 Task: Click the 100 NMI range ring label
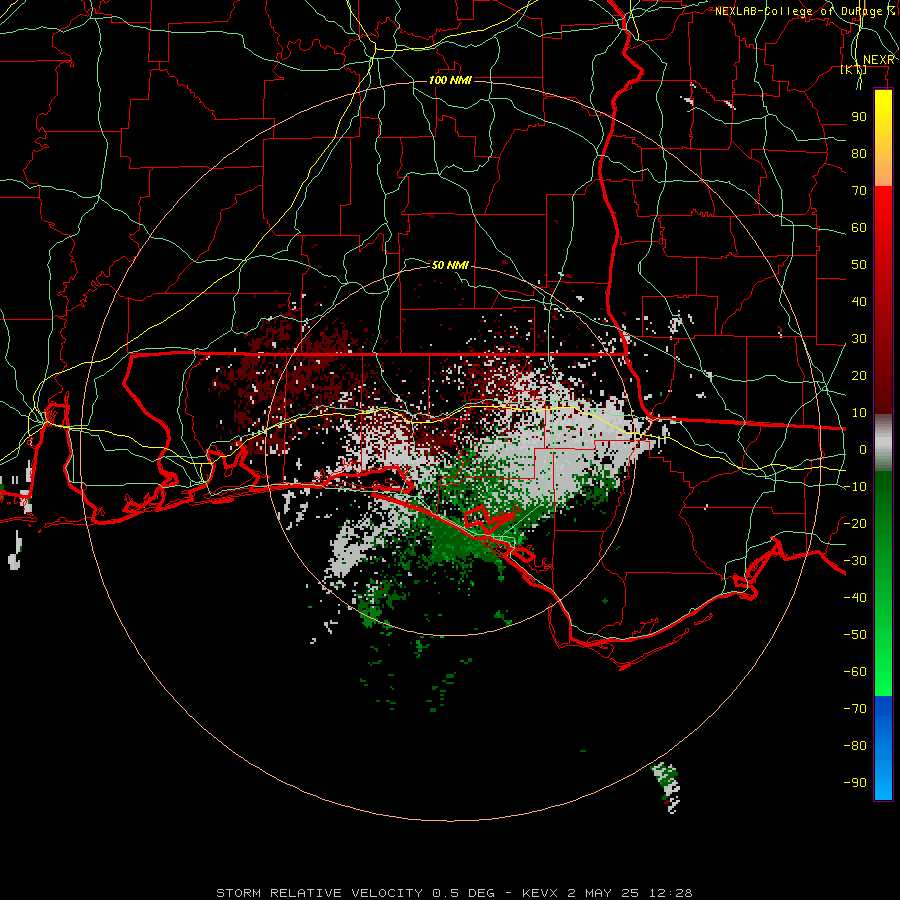click(x=450, y=80)
